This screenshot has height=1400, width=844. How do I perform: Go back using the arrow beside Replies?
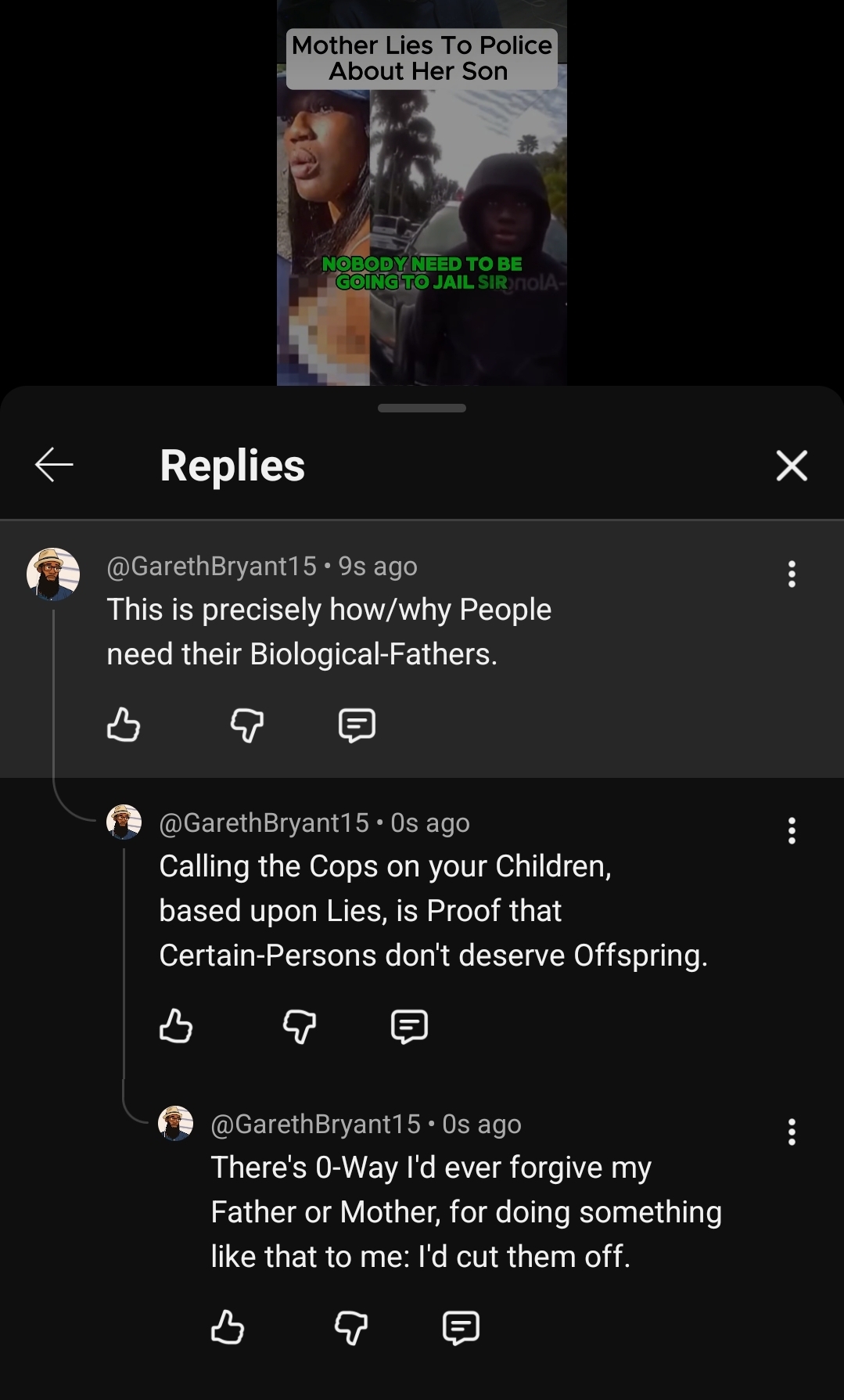click(x=54, y=465)
